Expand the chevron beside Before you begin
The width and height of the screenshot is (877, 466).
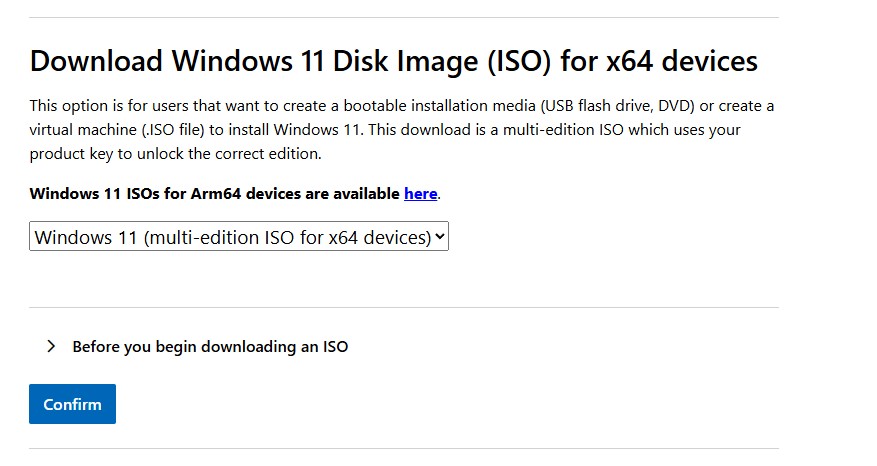coord(51,347)
